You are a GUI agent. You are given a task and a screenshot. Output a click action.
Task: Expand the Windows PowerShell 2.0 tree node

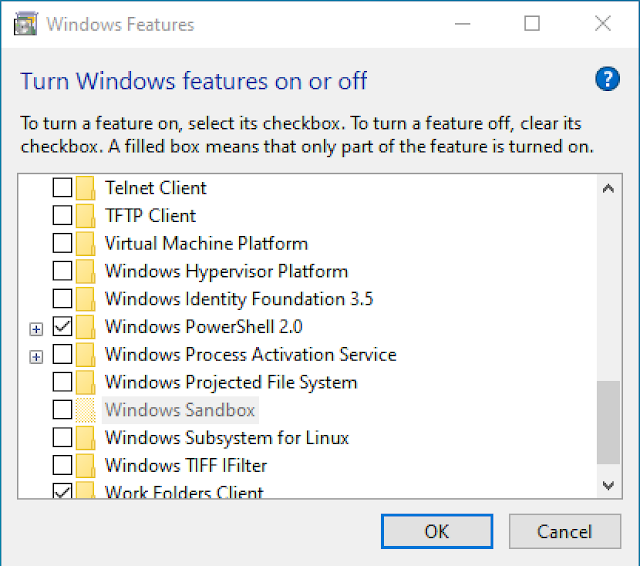[x=37, y=327]
